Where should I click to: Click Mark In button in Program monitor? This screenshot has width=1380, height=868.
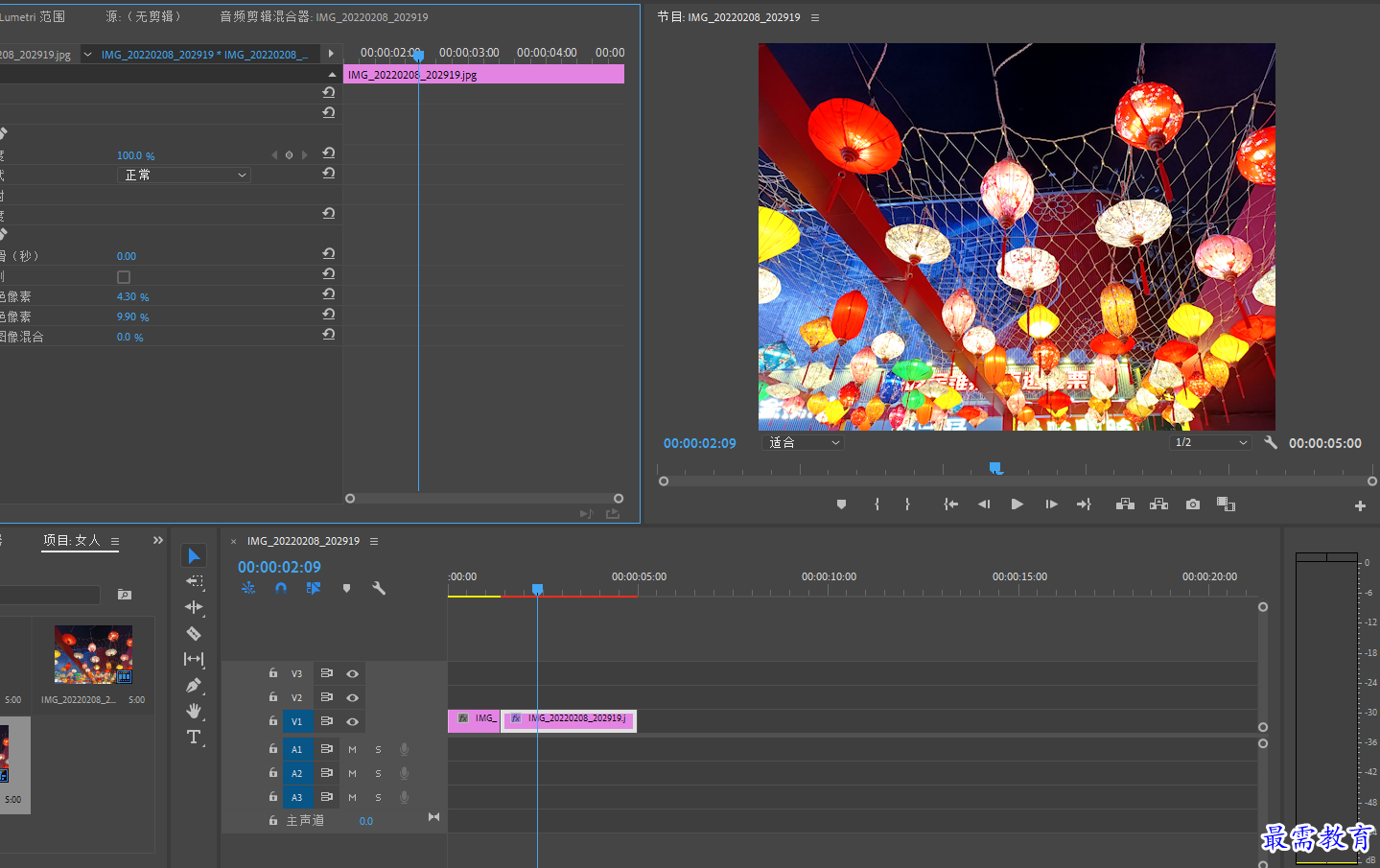[877, 504]
